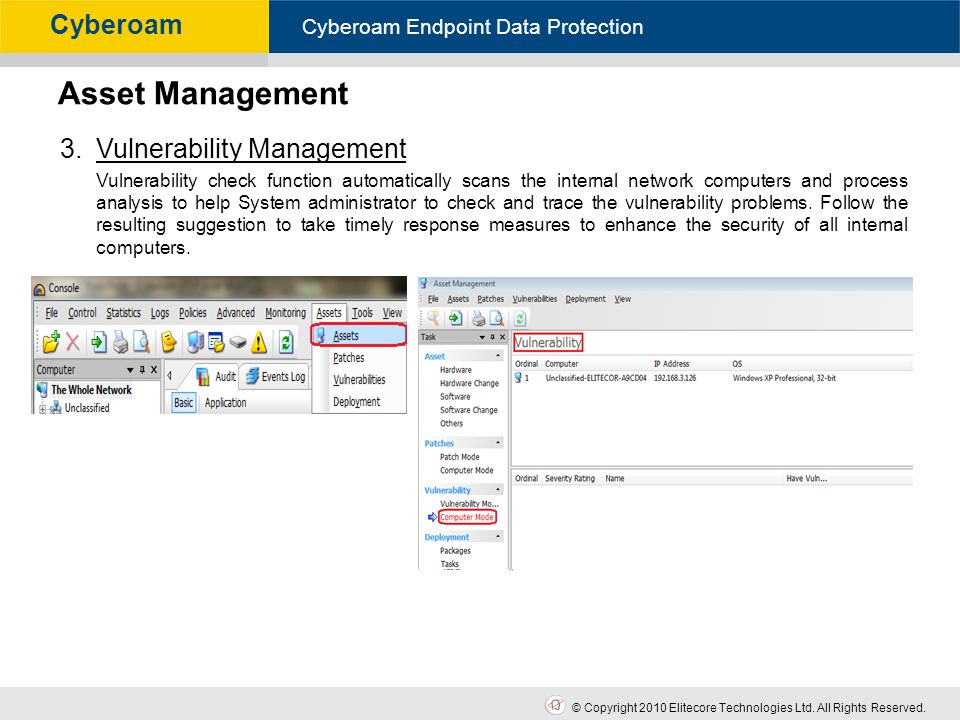Click the disk drive icon in Console toolbar

(x=238, y=342)
